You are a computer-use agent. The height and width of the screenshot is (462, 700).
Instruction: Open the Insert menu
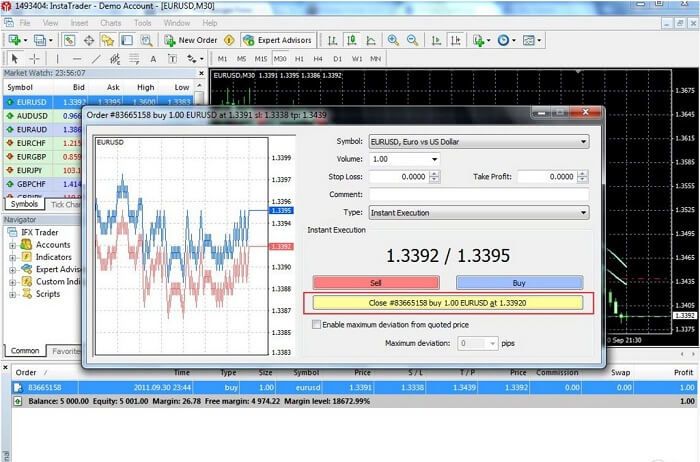click(79, 23)
